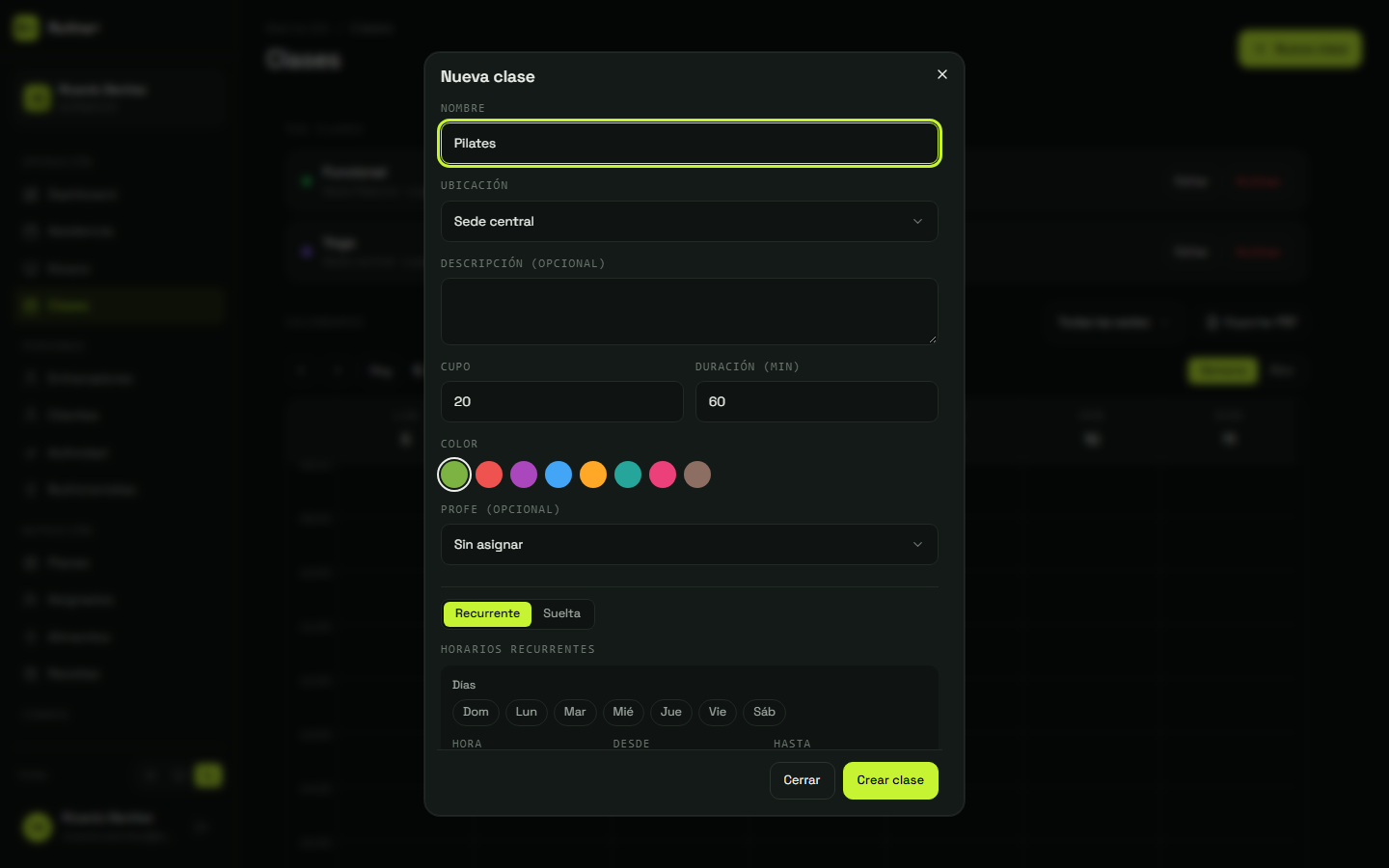Choose the purple color swatch
Screen dimensions: 1389x868
tap(524, 475)
